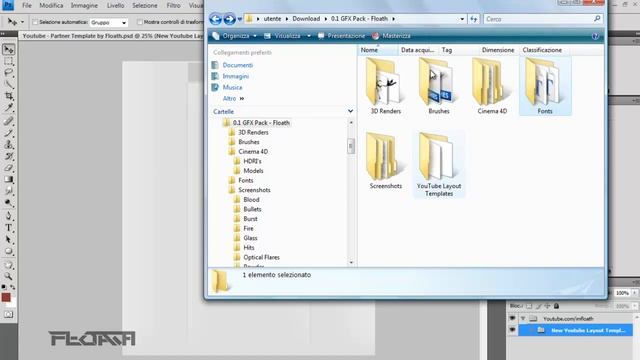Sort by Dimensione column header
This screenshot has height=360, width=640.
click(498, 50)
